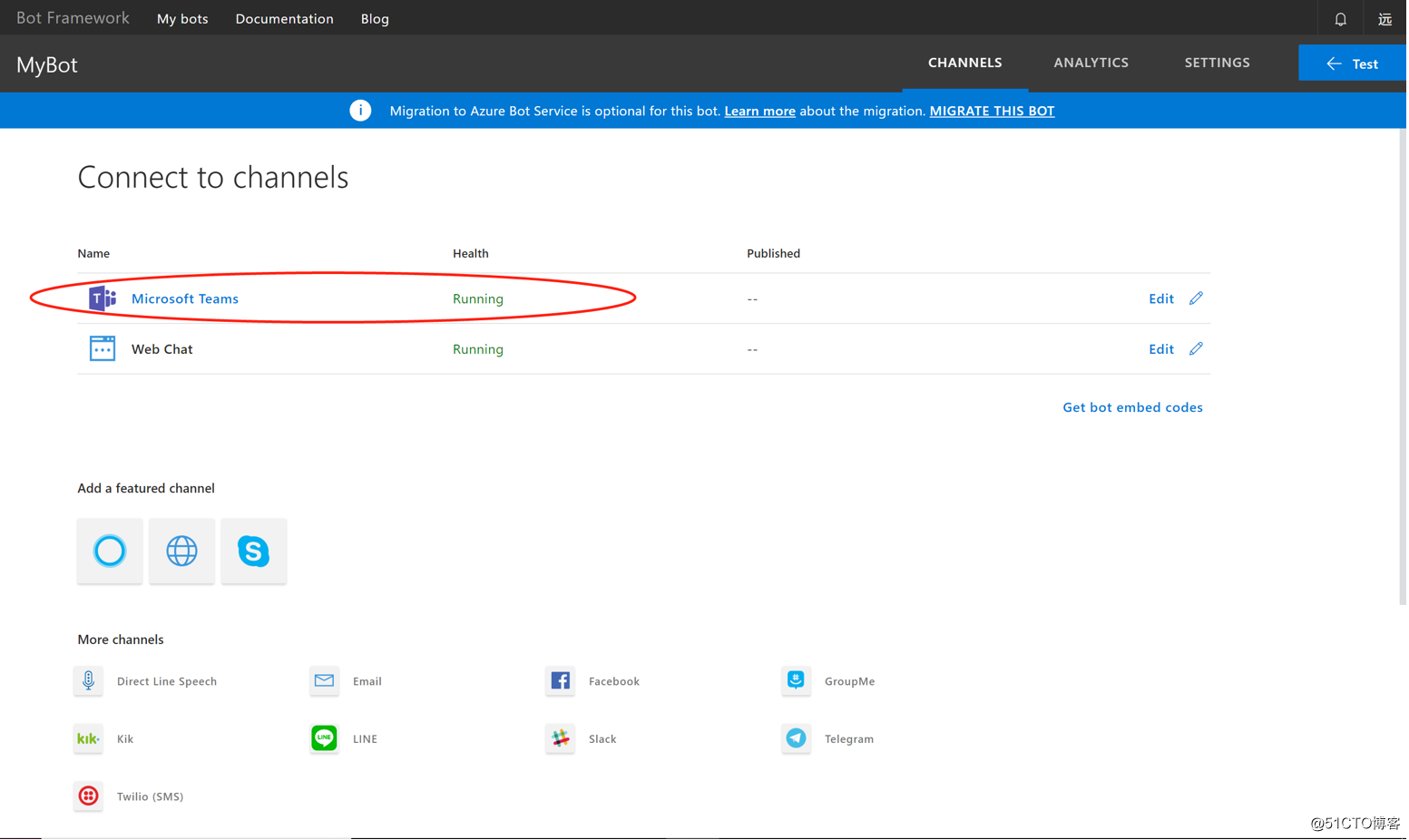Screen dimensions: 1409x840
Task: Click the Learn more link in banner
Action: 761,112
